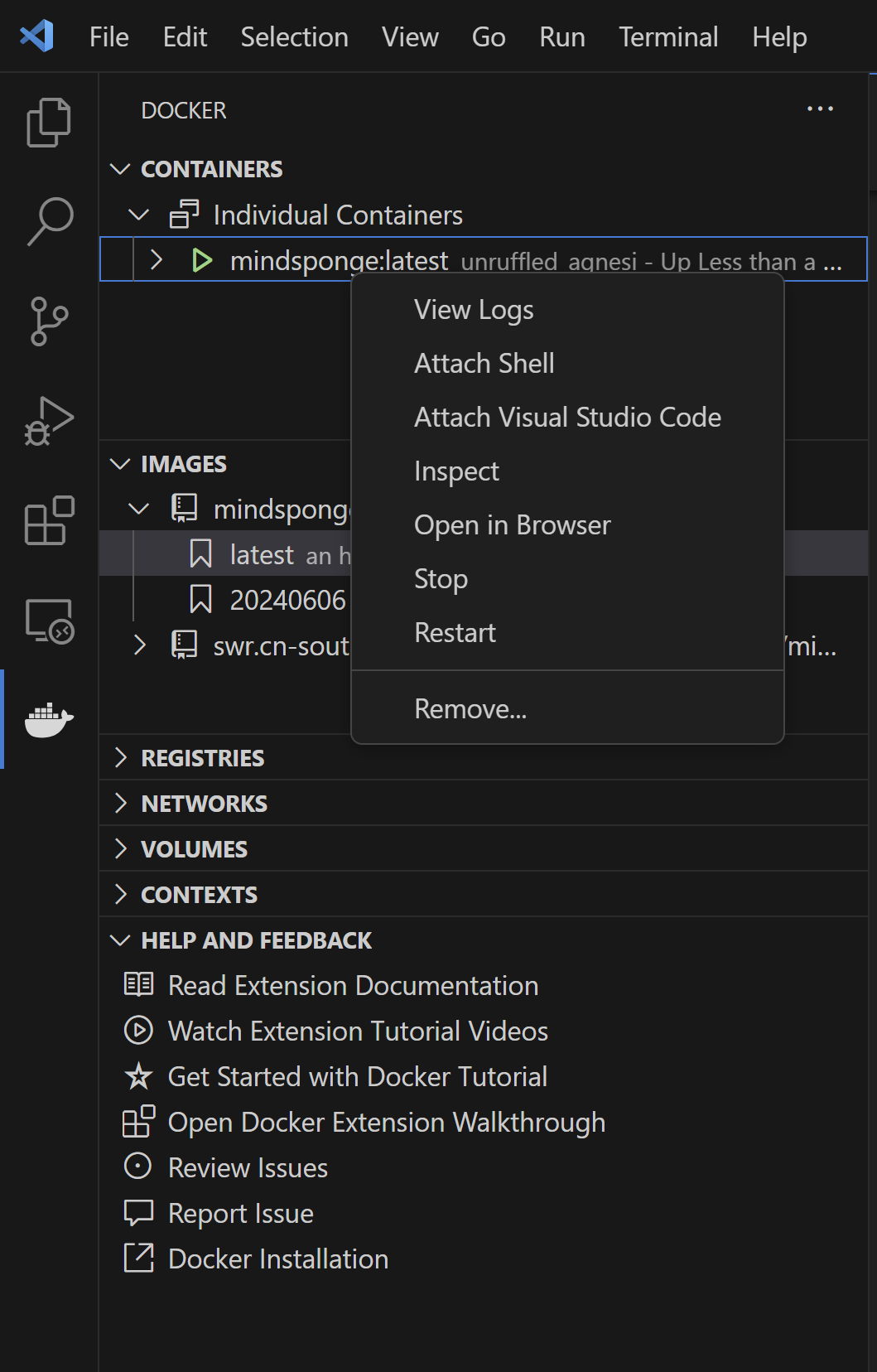Click Read Extension Documentation link
Image resolution: width=877 pixels, height=1372 pixels.
[353, 986]
